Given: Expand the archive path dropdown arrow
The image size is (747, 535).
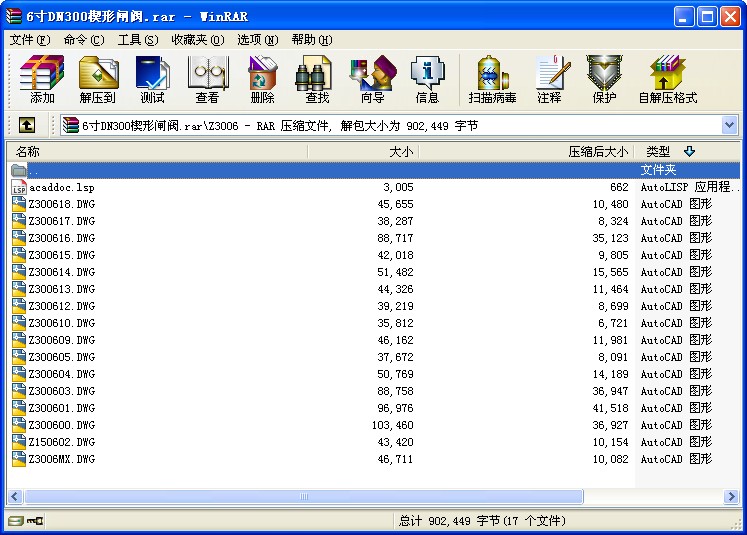Looking at the screenshot, I should pyautogui.click(x=729, y=125).
